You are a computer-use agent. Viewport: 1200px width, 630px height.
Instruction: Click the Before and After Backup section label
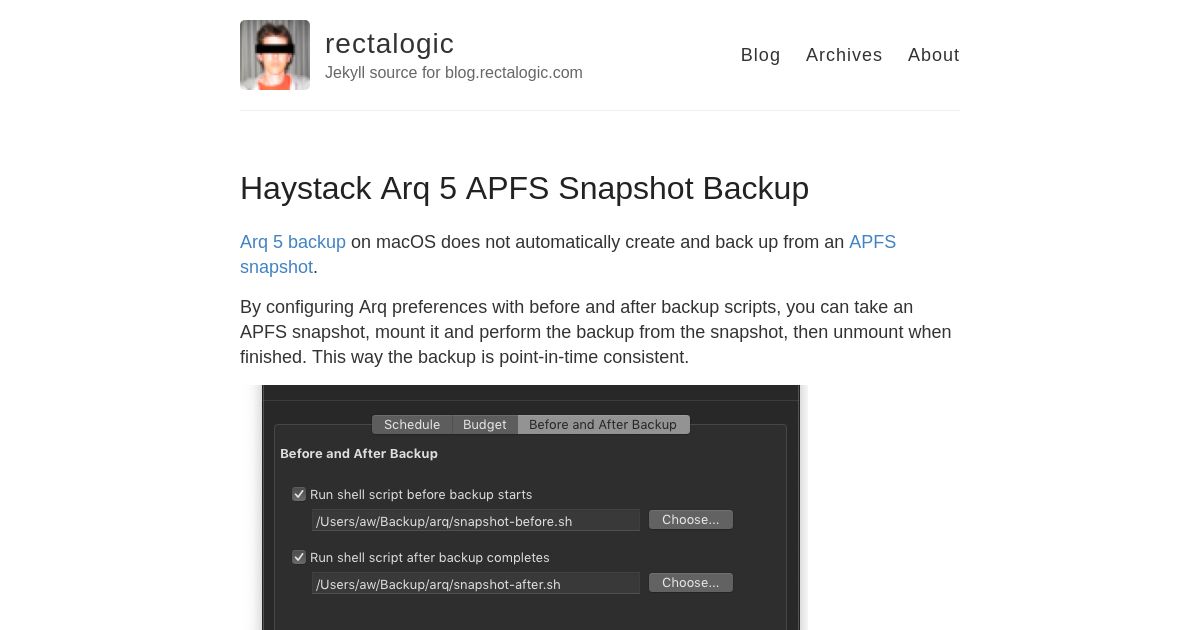coord(359,454)
